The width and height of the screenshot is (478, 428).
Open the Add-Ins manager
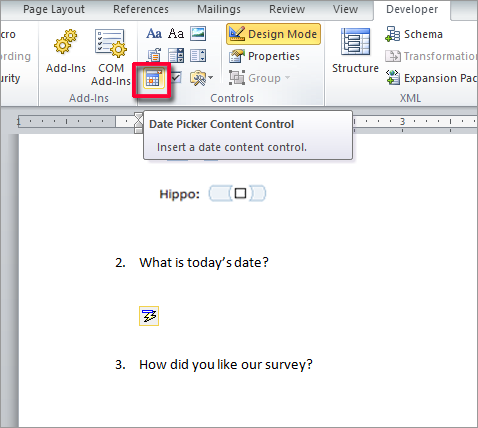(x=66, y=51)
